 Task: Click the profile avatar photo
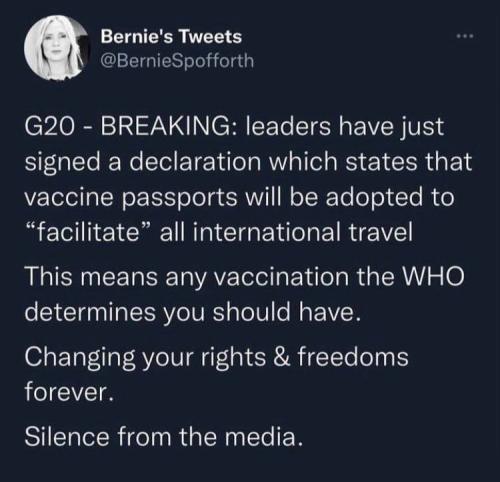(x=57, y=48)
